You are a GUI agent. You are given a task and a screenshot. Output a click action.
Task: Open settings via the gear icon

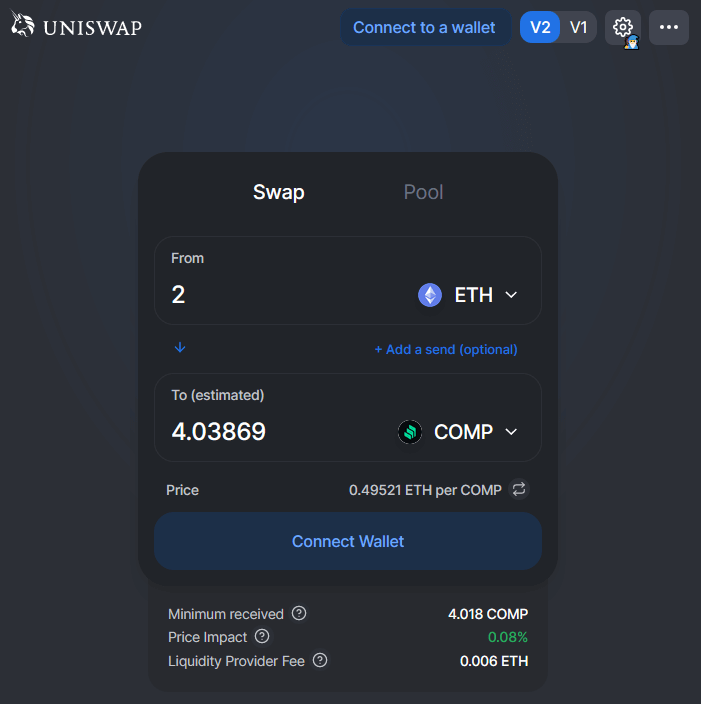[x=622, y=27]
